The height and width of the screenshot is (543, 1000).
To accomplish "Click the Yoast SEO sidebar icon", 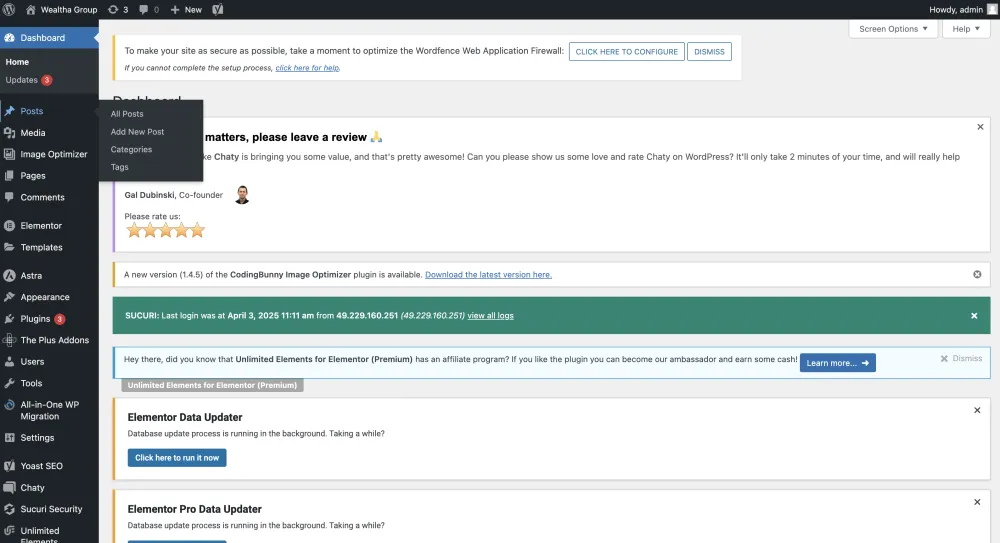I will tap(10, 466).
